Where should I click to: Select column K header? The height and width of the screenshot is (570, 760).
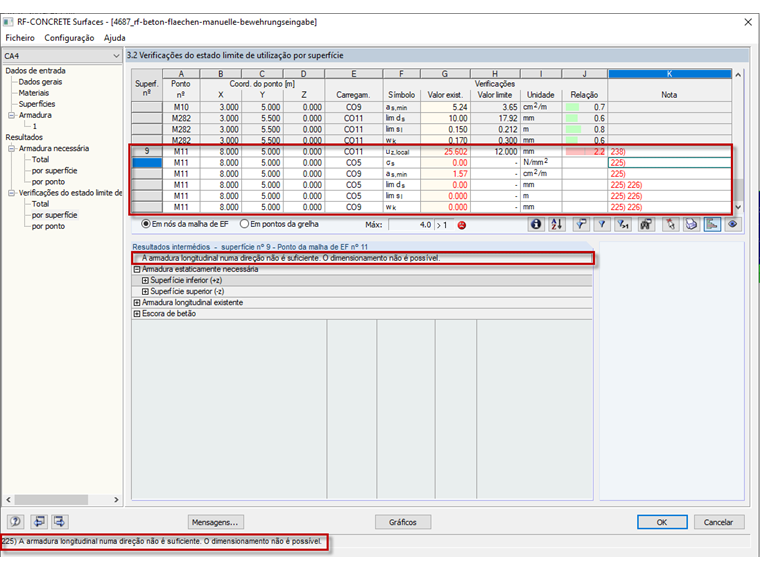tap(669, 74)
